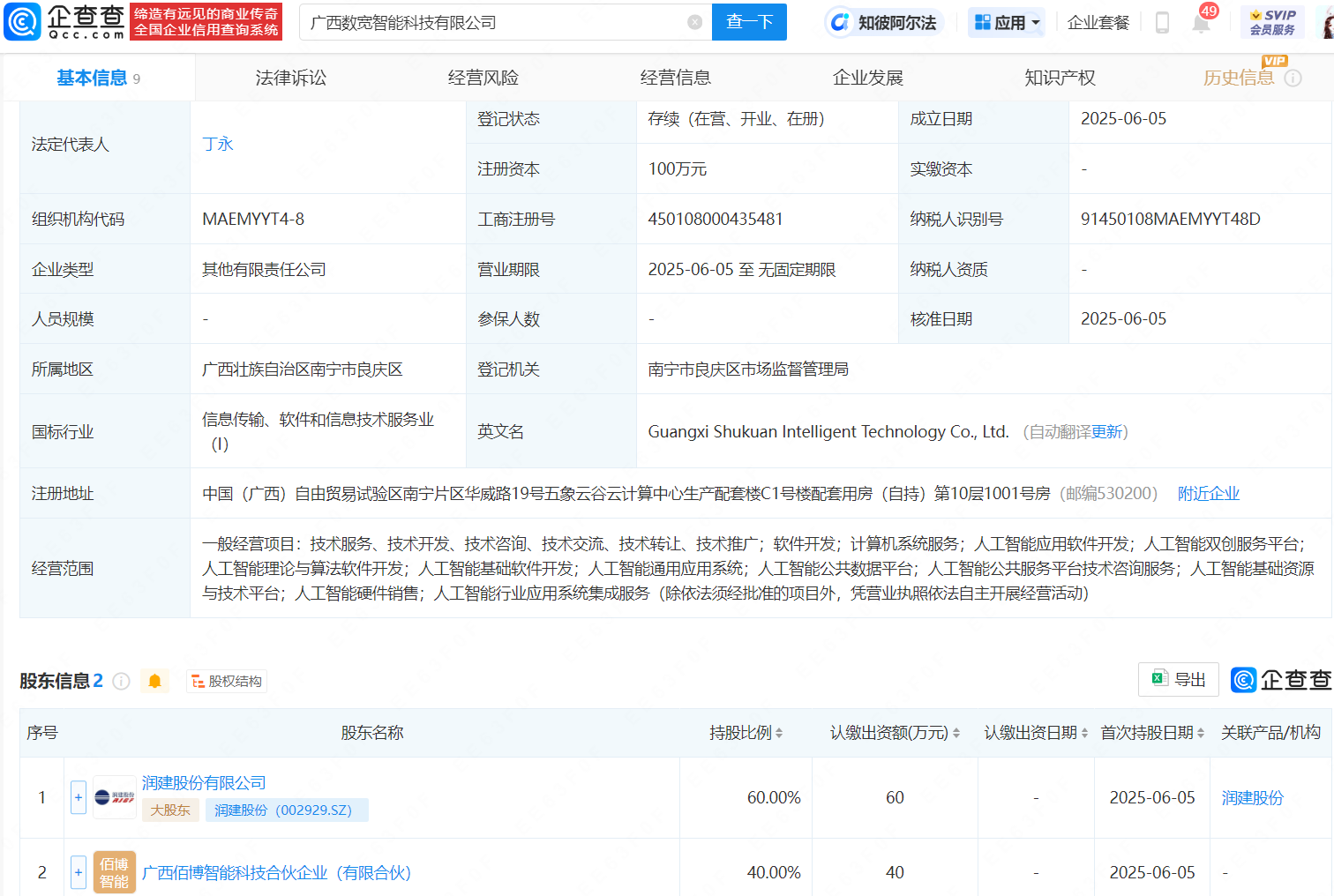Screen dimensions: 1334x896
Task: Switch to the 历史信息 VIP tab
Action: click(x=1239, y=78)
